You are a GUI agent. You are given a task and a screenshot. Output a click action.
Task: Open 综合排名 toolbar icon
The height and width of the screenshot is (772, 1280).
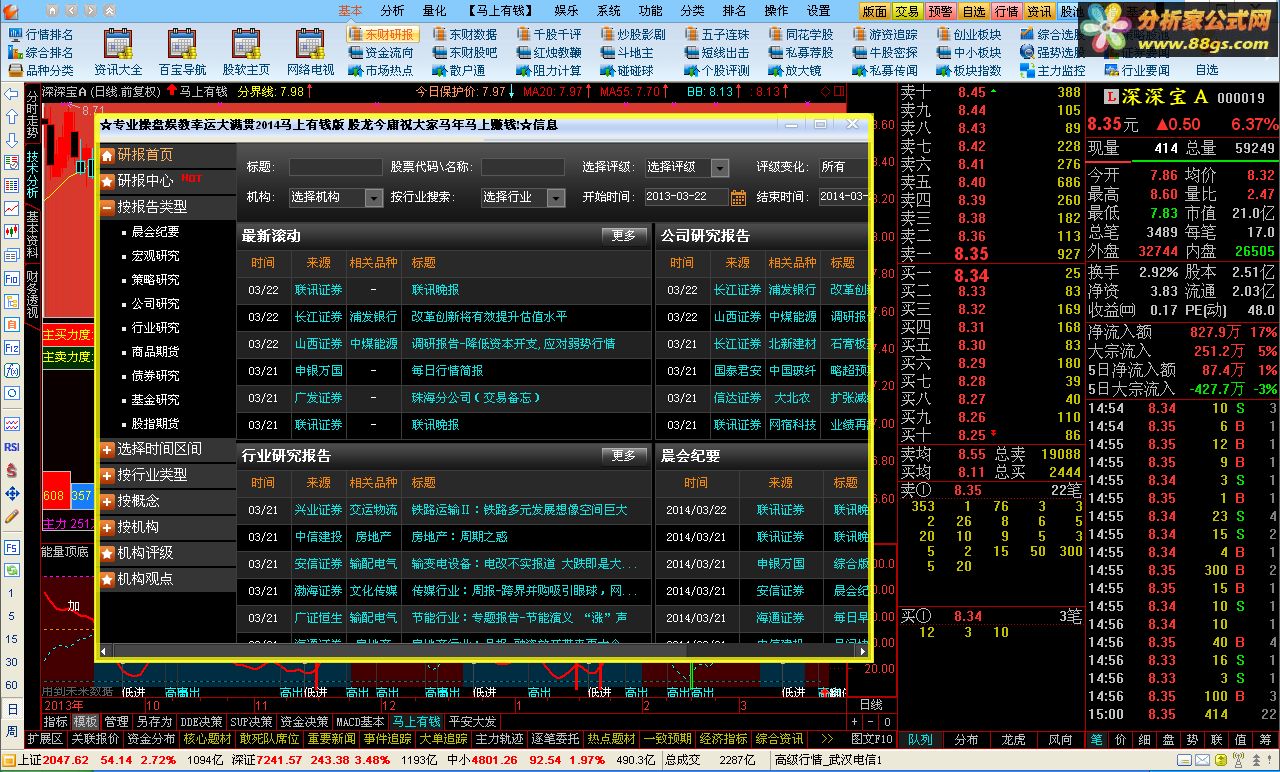41,52
